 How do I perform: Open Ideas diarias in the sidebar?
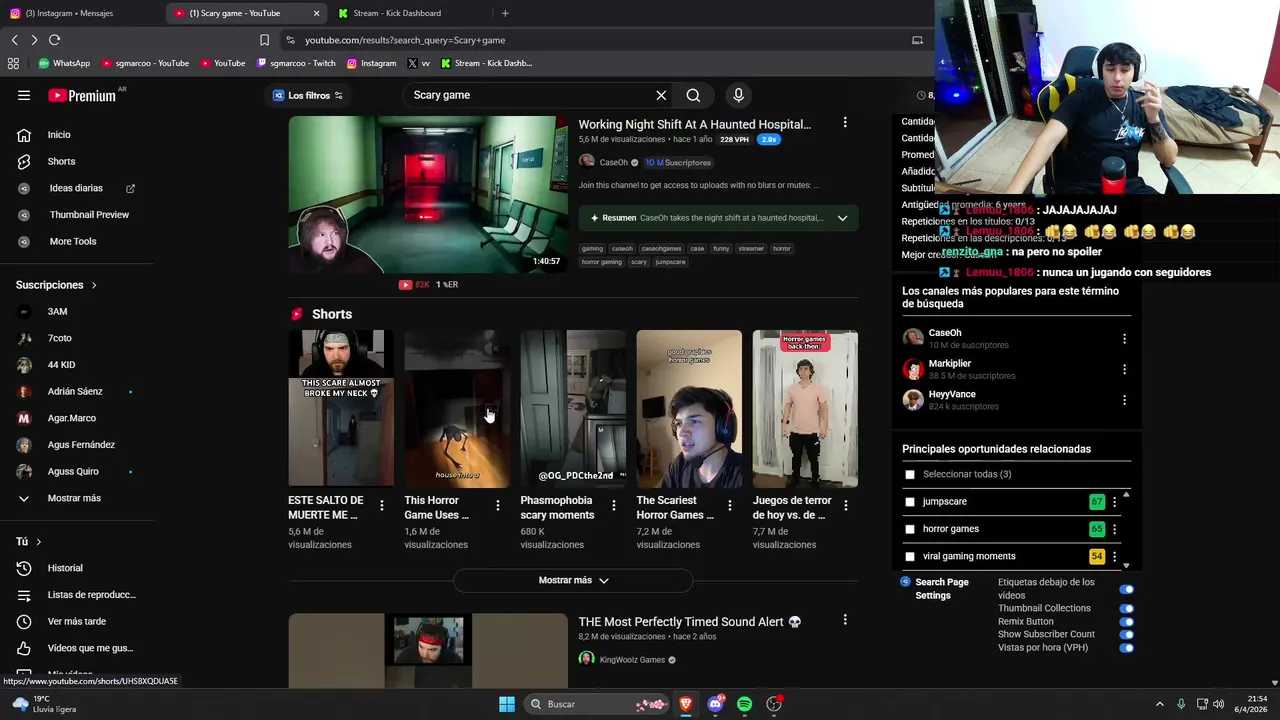point(78,188)
